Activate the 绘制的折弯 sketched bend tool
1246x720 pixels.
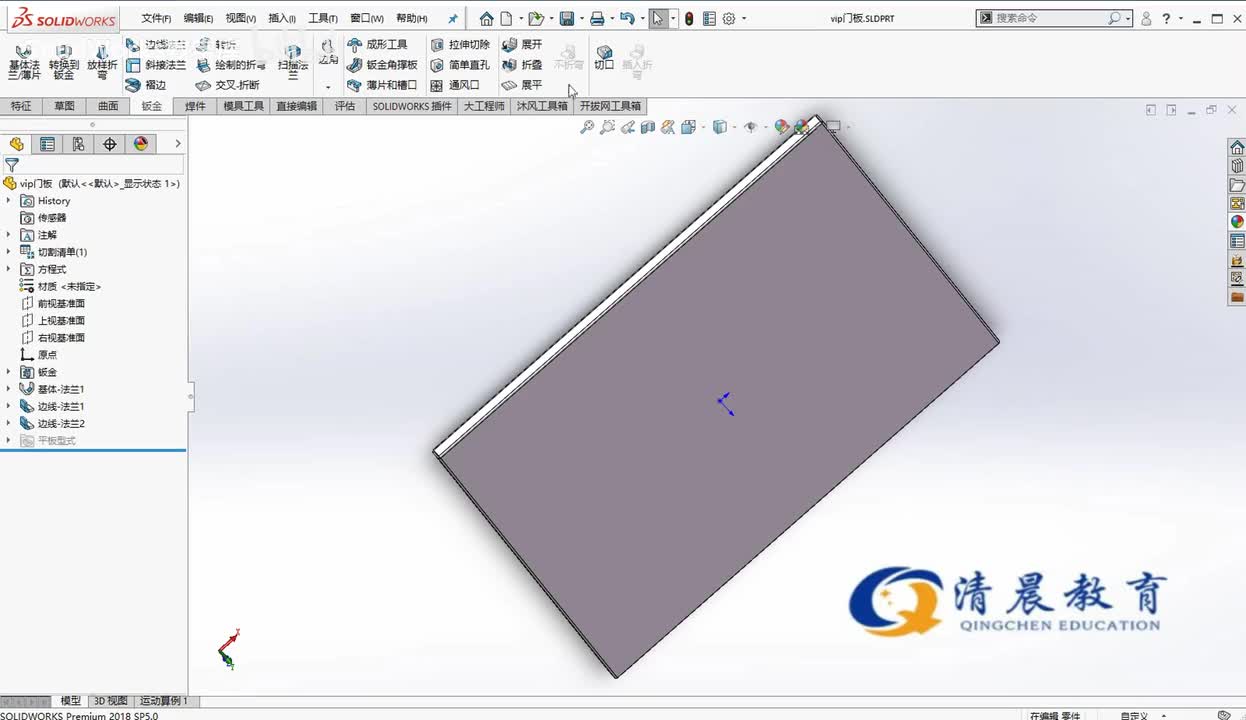pyautogui.click(x=231, y=65)
